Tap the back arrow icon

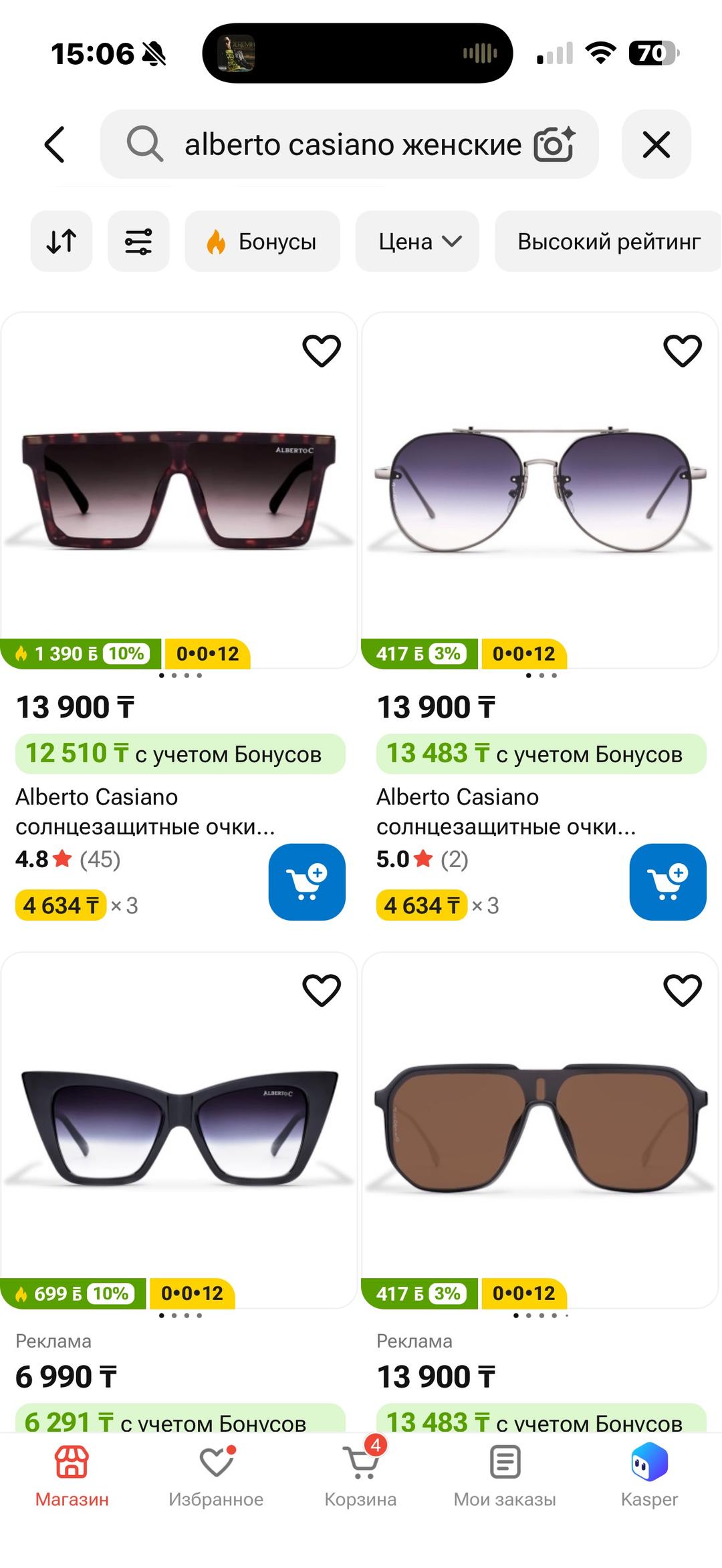coord(55,144)
